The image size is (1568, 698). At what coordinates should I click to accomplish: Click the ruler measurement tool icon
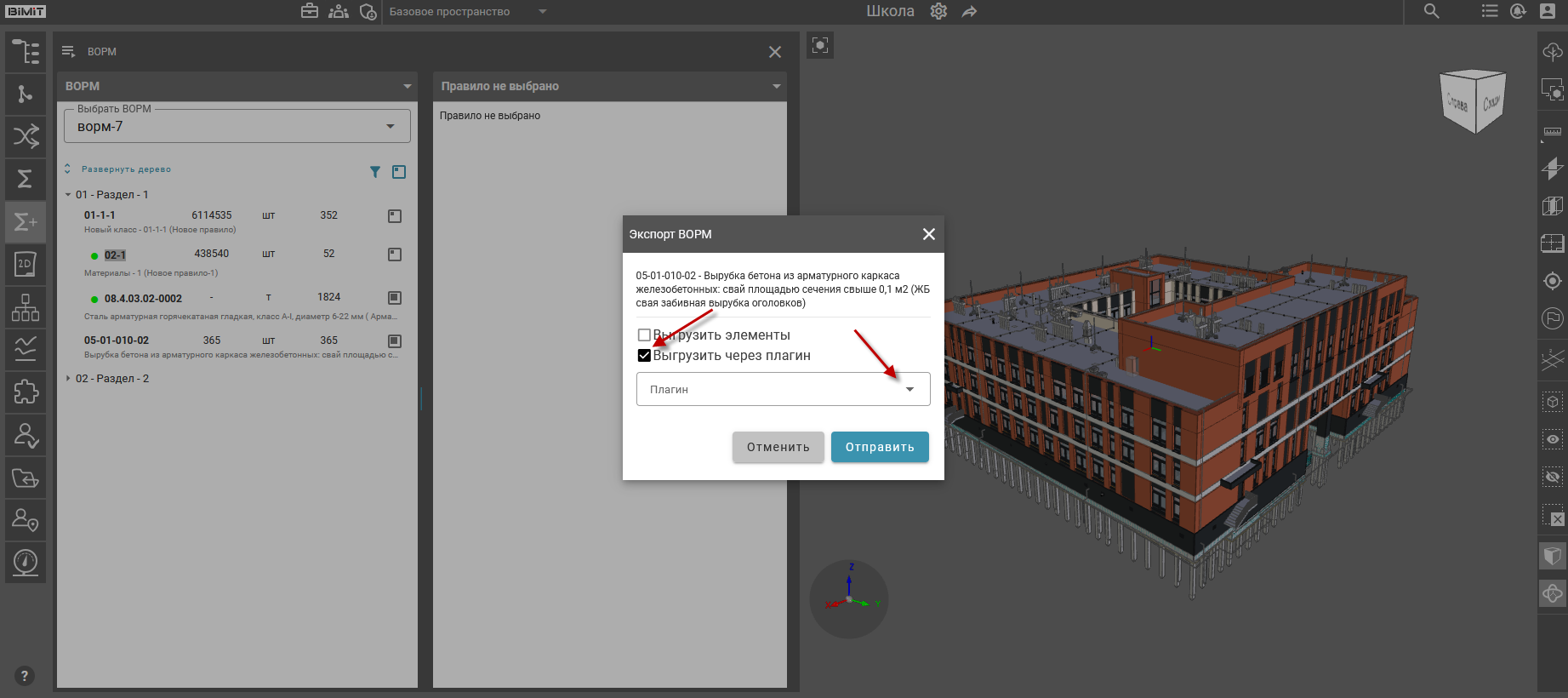pos(1553,132)
